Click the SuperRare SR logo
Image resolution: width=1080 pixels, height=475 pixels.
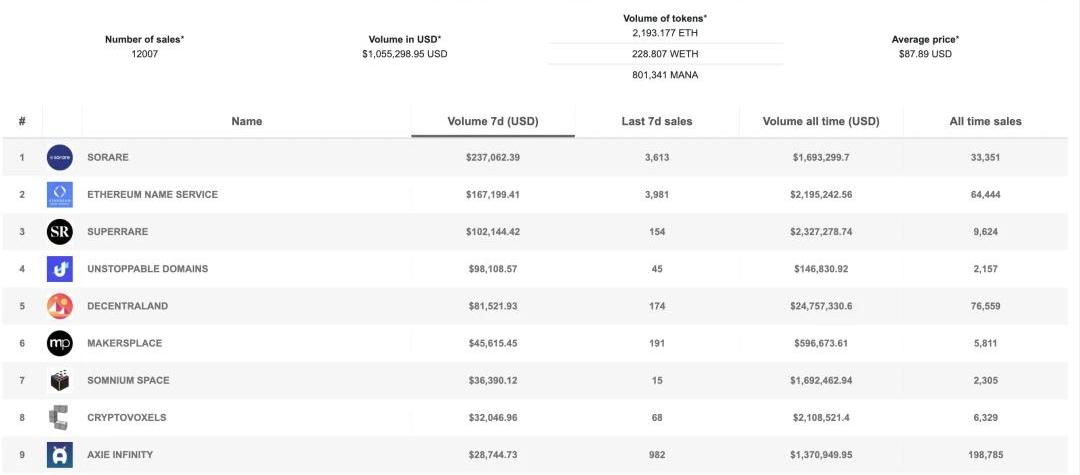tap(60, 232)
